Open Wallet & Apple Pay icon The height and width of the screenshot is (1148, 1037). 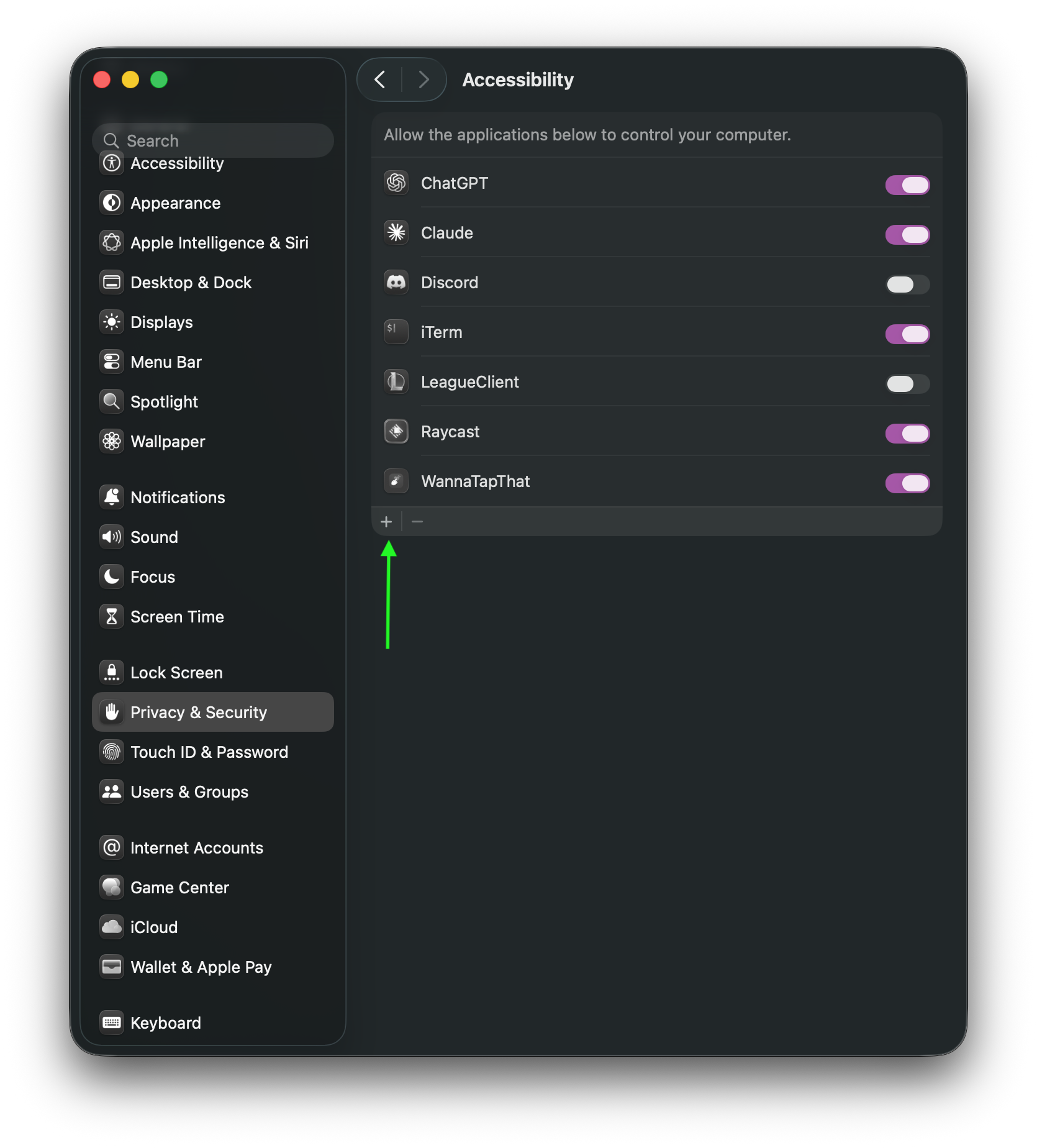pos(112,967)
